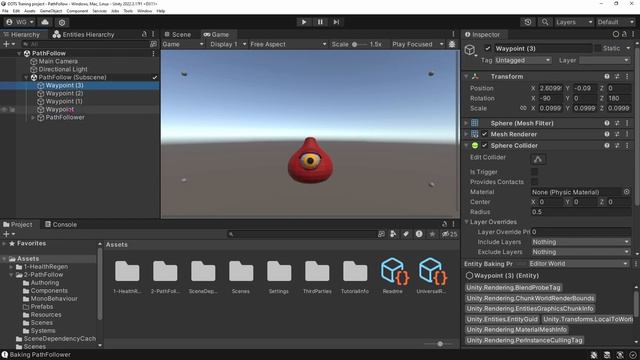Open the GameObject menu

[x=51, y=11]
